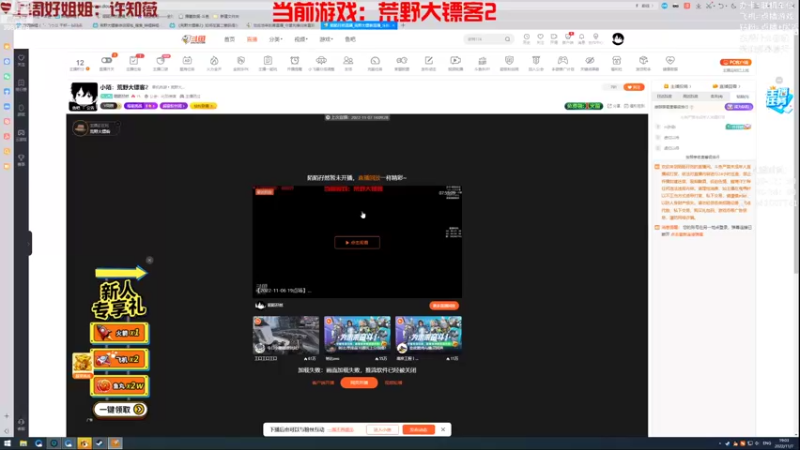
Task: Expand the 视频 dropdown menu
Action: point(301,39)
